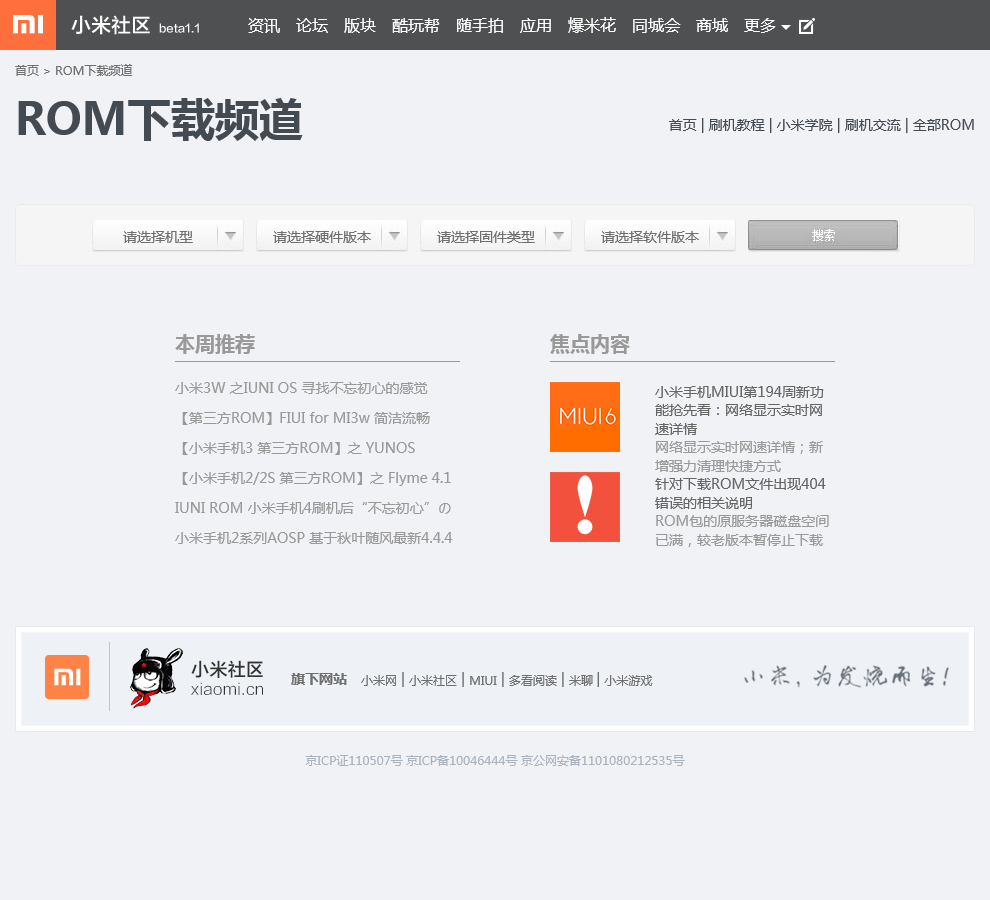Click the orange MI logo in header
The width and height of the screenshot is (990, 900).
point(28,25)
